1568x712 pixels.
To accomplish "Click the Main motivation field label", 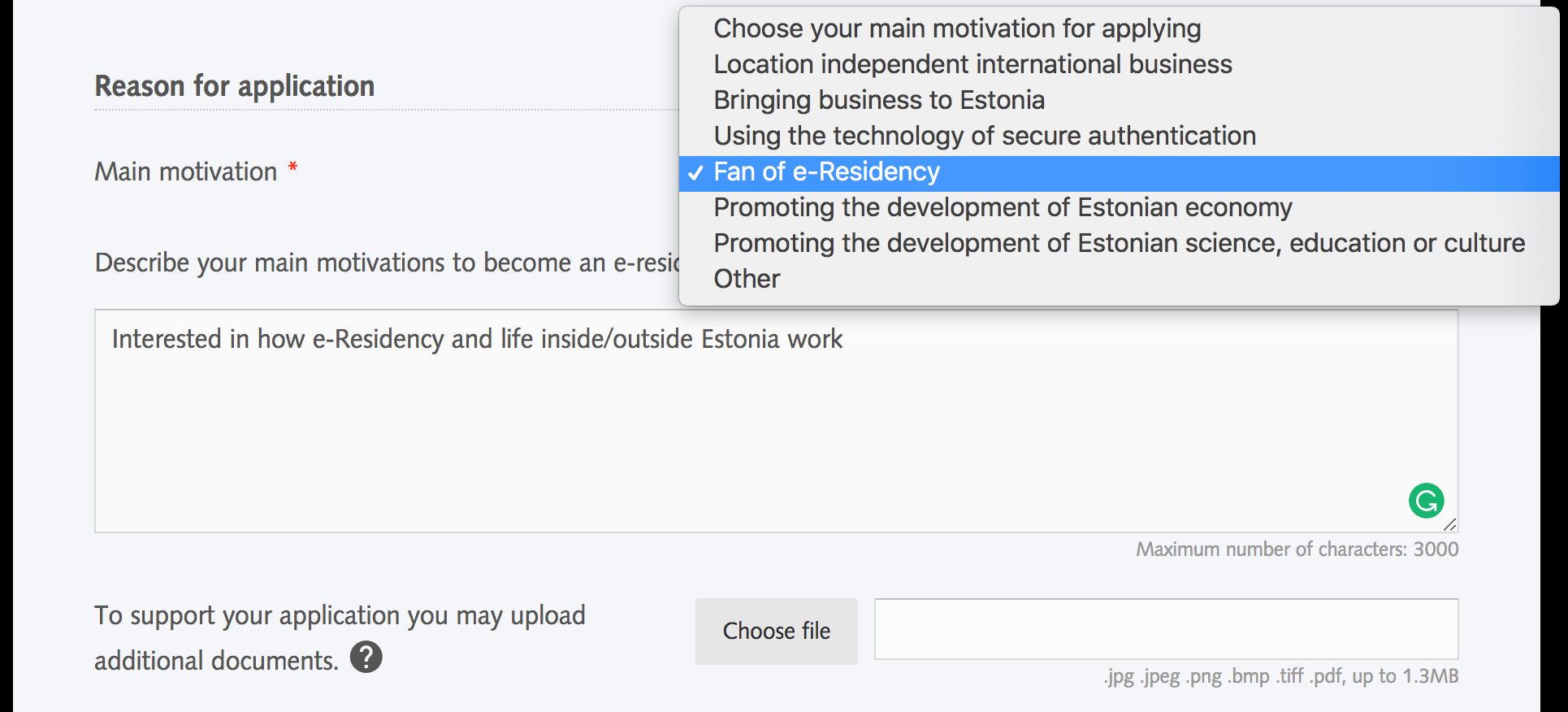I will pyautogui.click(x=186, y=171).
